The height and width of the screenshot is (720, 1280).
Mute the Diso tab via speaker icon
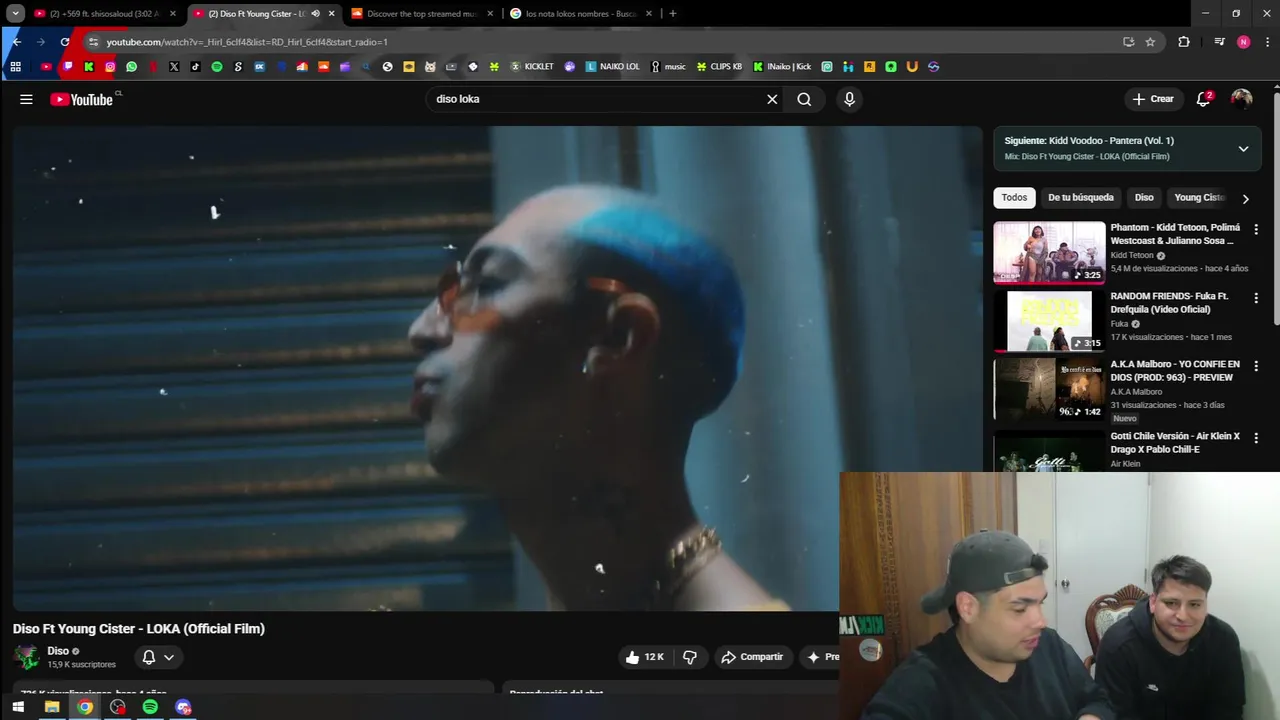point(315,14)
